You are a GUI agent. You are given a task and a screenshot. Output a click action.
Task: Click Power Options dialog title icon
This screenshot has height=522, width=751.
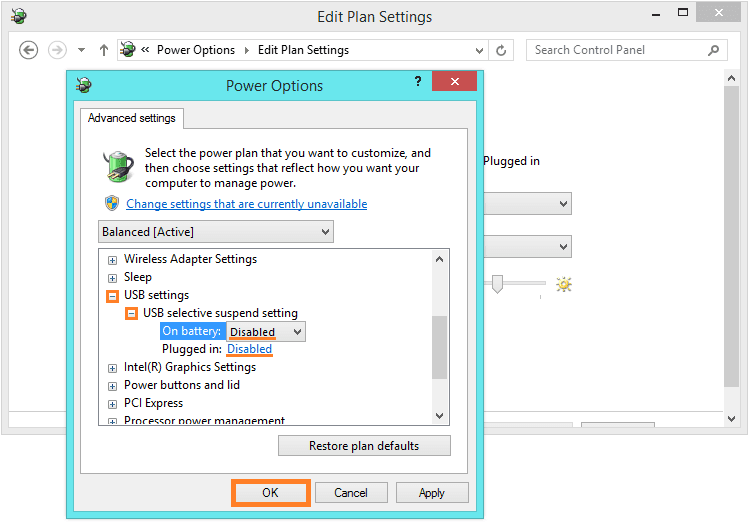pos(84,85)
